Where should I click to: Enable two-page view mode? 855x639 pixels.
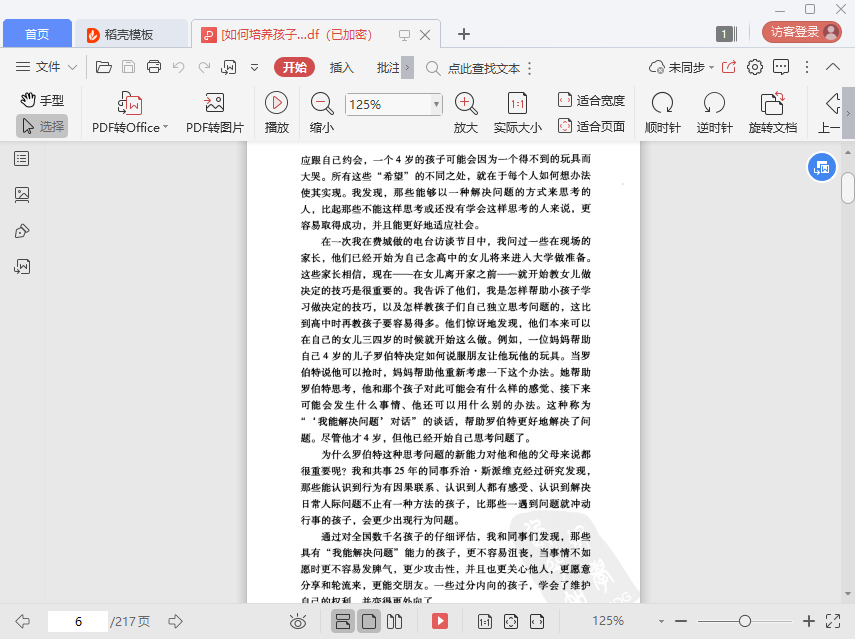(394, 621)
